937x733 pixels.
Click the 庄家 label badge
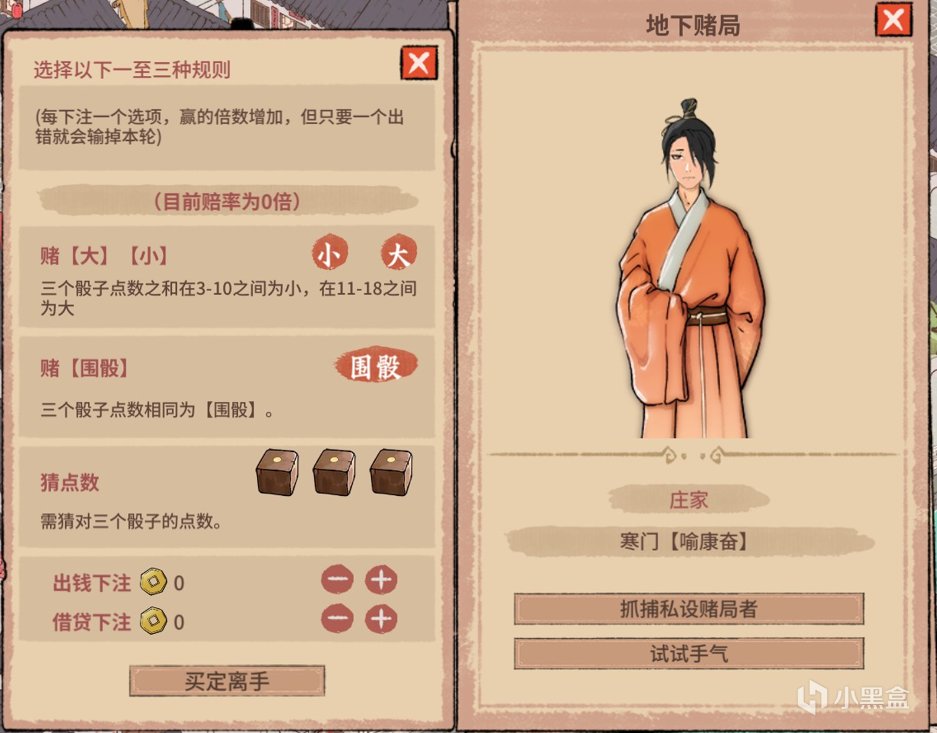click(x=689, y=499)
